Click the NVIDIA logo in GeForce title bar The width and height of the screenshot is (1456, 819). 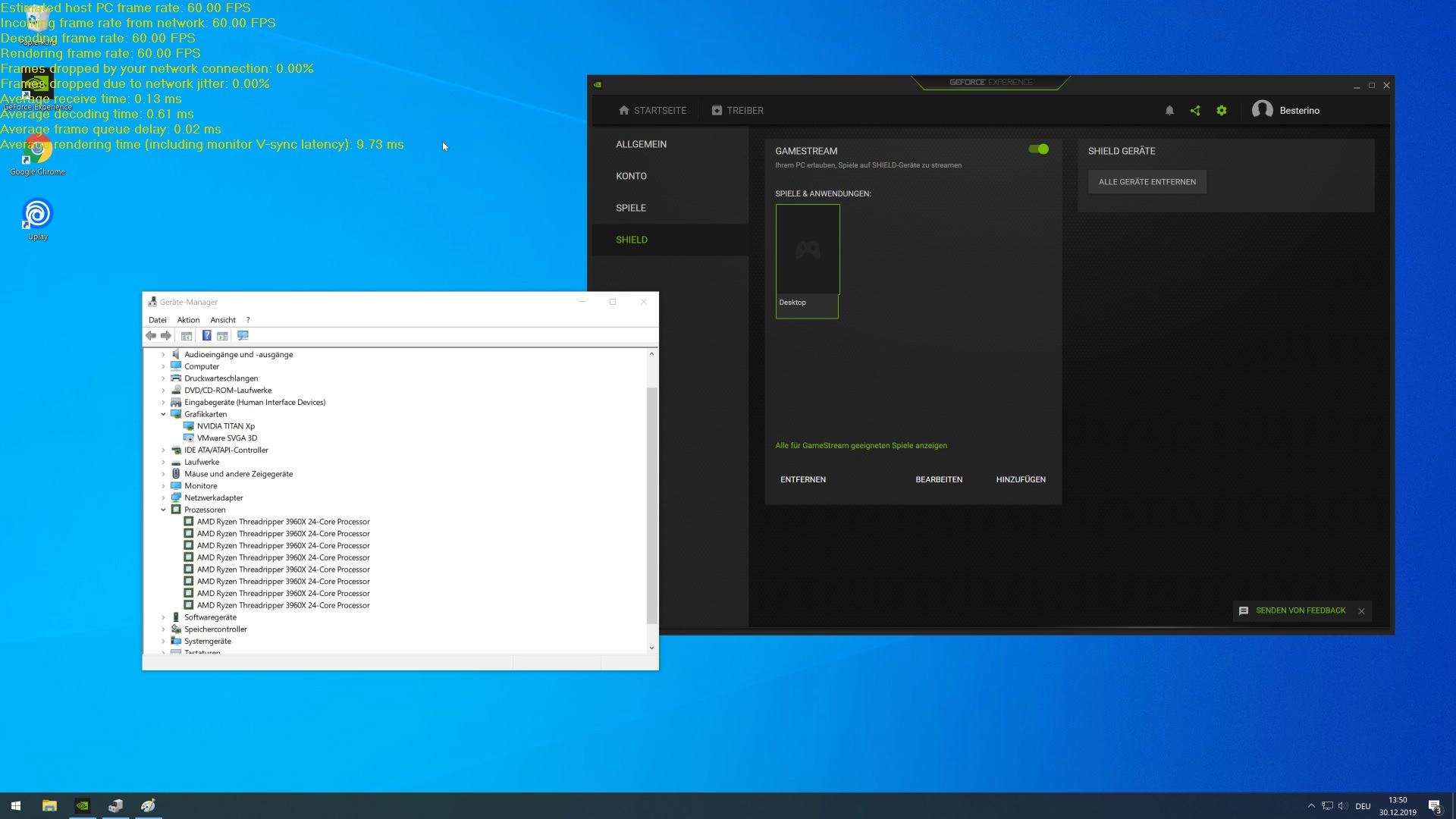click(x=598, y=85)
